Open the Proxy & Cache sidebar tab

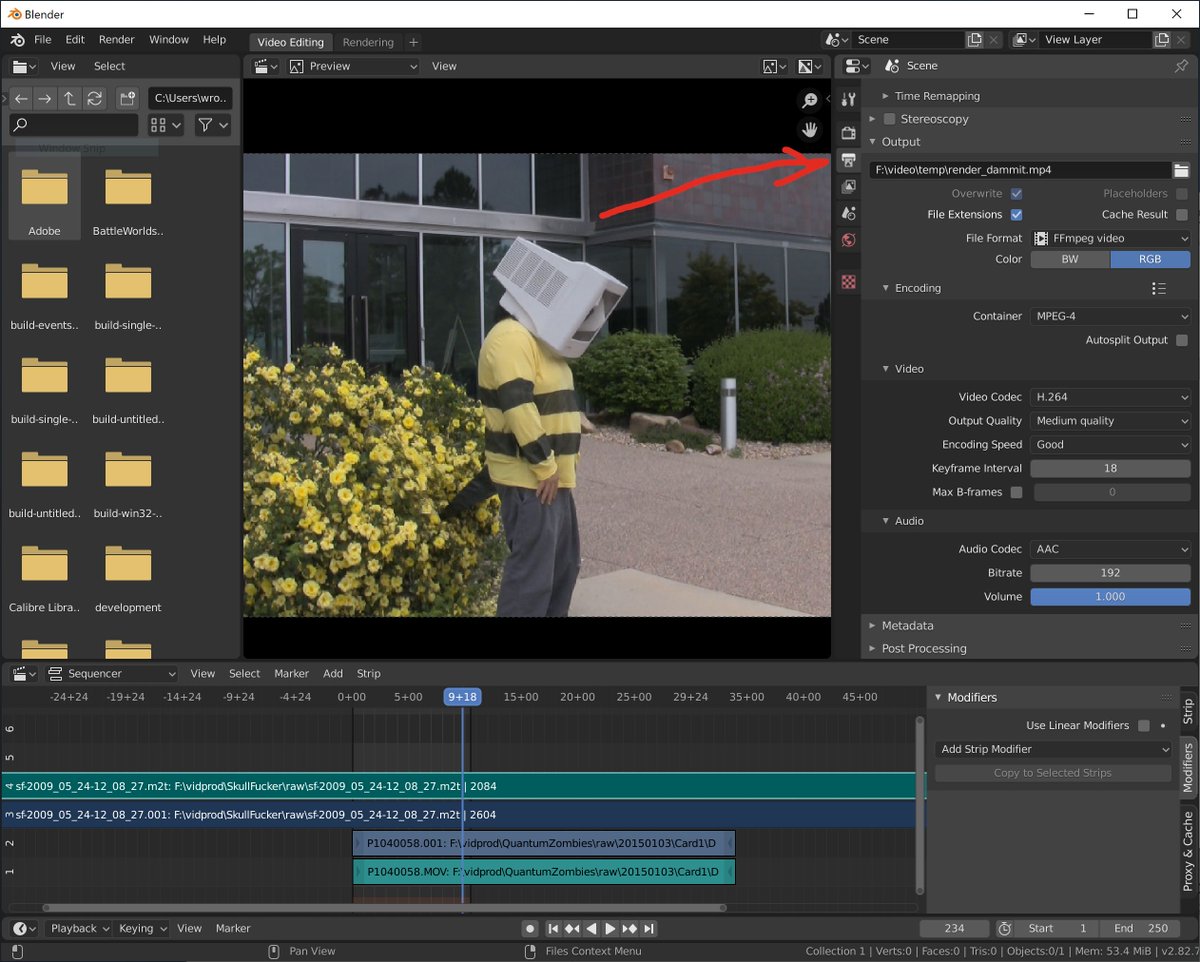click(1188, 851)
